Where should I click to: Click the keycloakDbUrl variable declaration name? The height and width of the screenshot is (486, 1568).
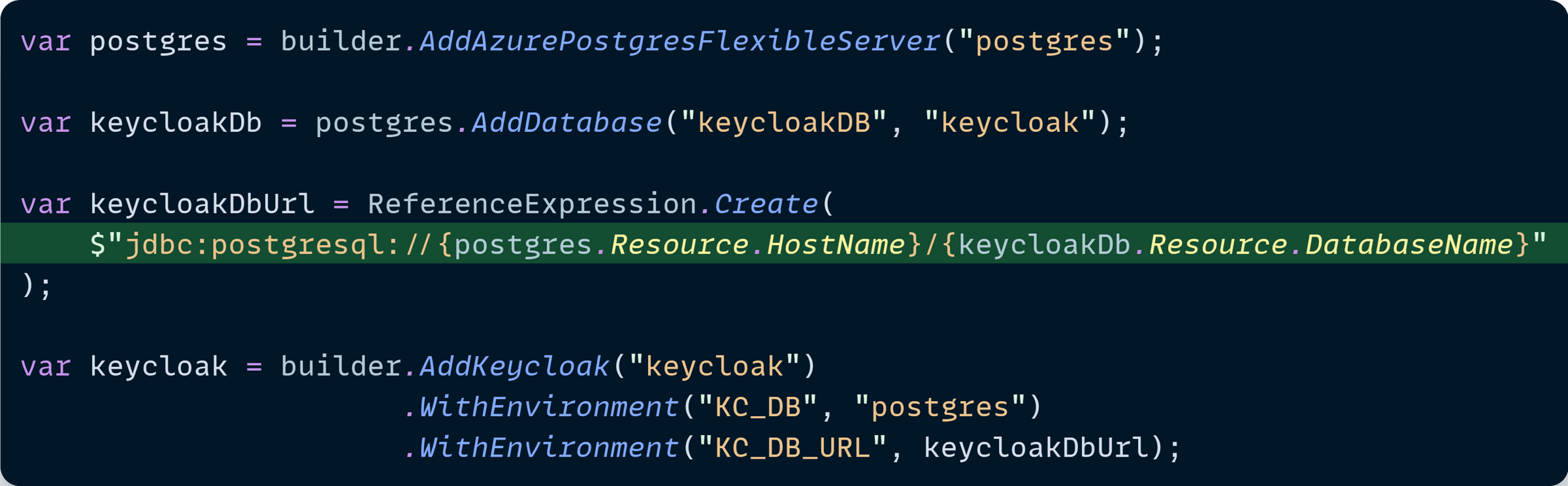pos(202,204)
